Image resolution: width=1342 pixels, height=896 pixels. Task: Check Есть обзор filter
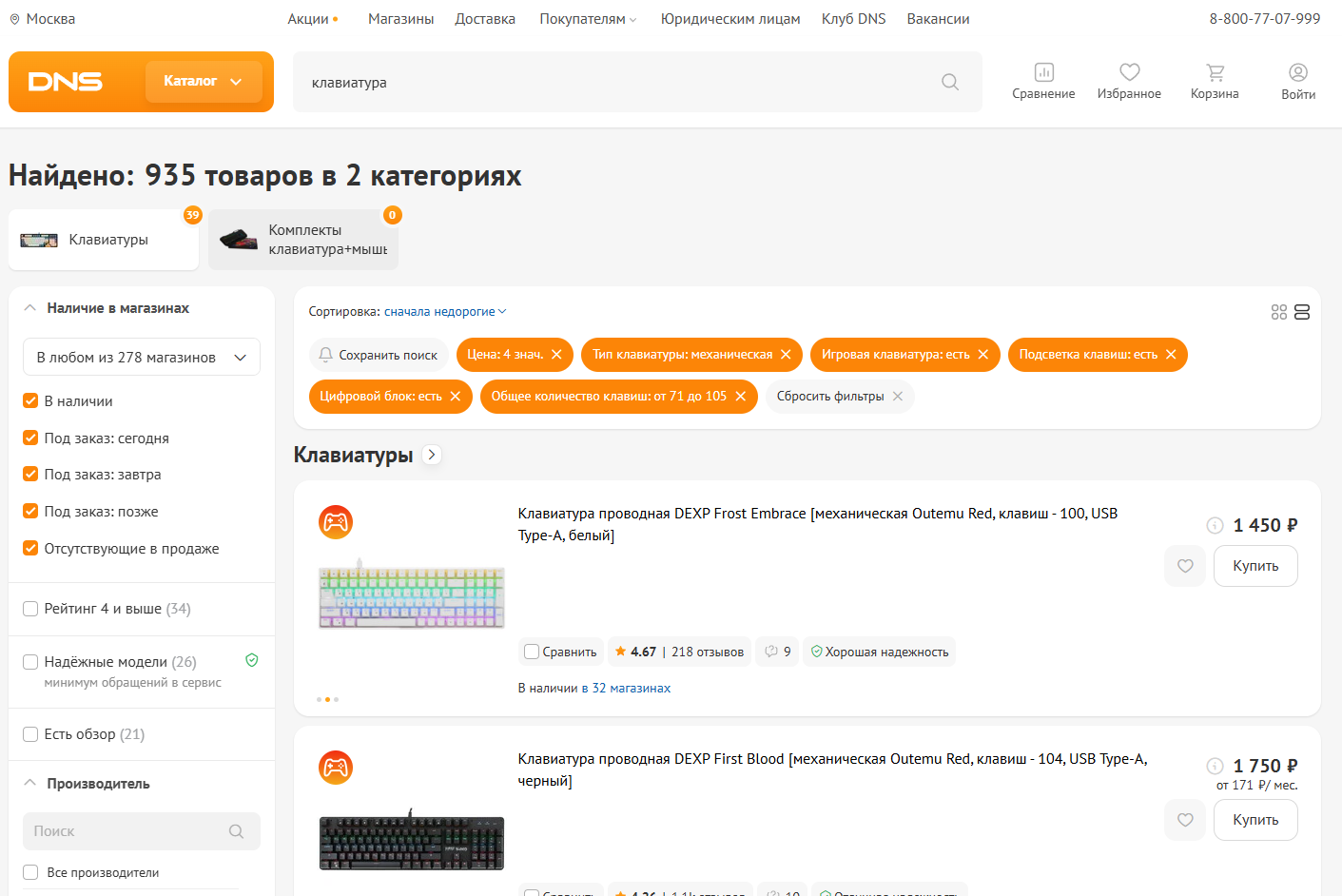tap(30, 734)
